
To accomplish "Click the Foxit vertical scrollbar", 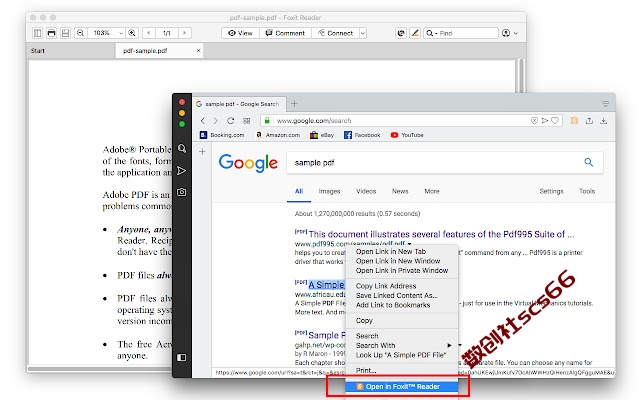I will pos(520,76).
